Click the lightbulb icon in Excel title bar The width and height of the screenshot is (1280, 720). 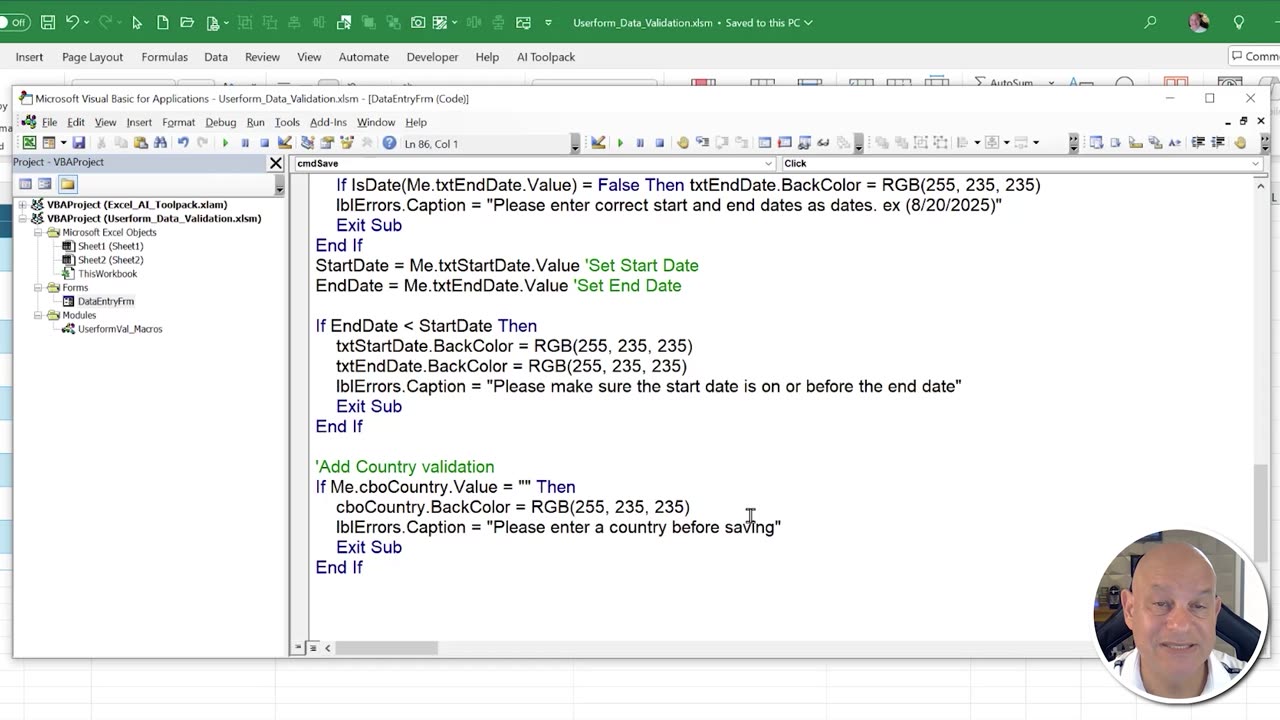(1239, 22)
